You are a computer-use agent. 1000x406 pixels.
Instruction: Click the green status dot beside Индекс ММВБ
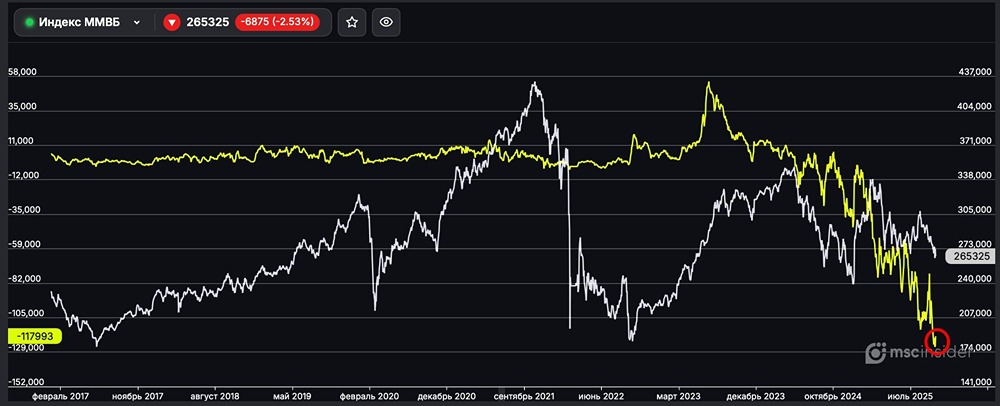29,22
